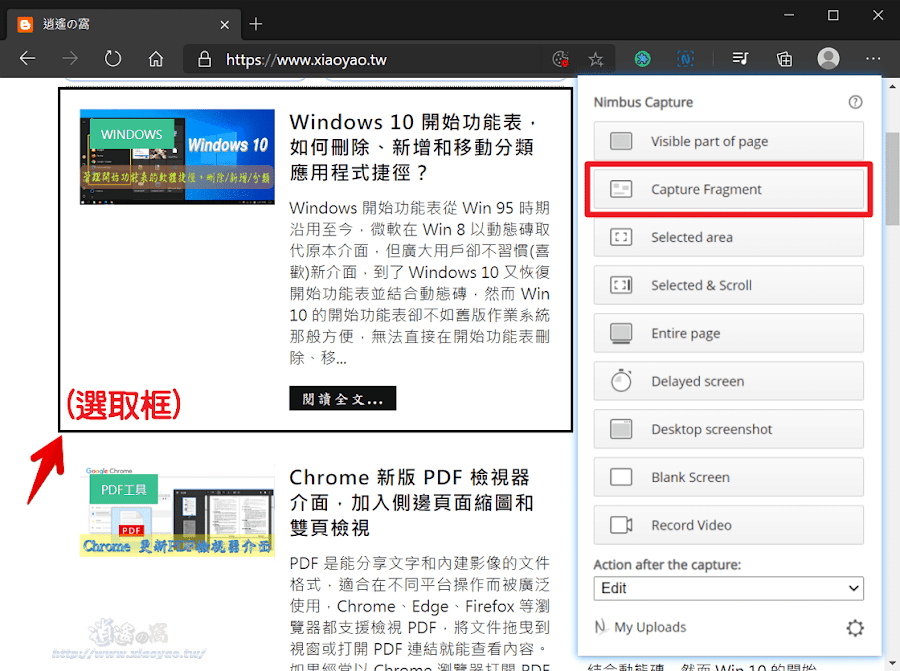The height and width of the screenshot is (671, 900).
Task: Click the Nimbus Capture extension icon
Action: pyautogui.click(x=685, y=59)
